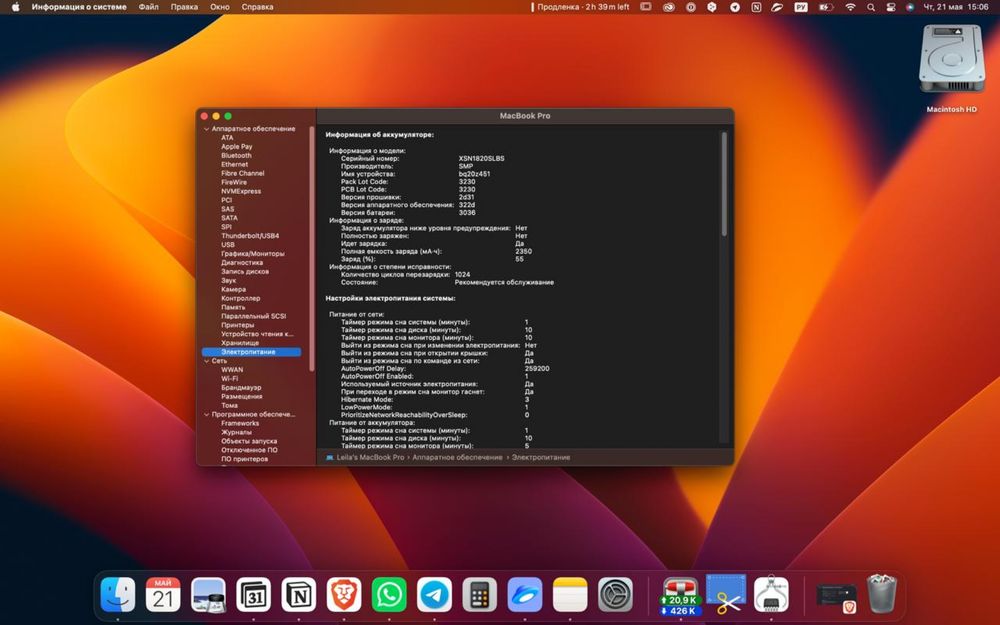The height and width of the screenshot is (625, 1000).
Task: Collapse the Сеть section
Action: pos(206,361)
